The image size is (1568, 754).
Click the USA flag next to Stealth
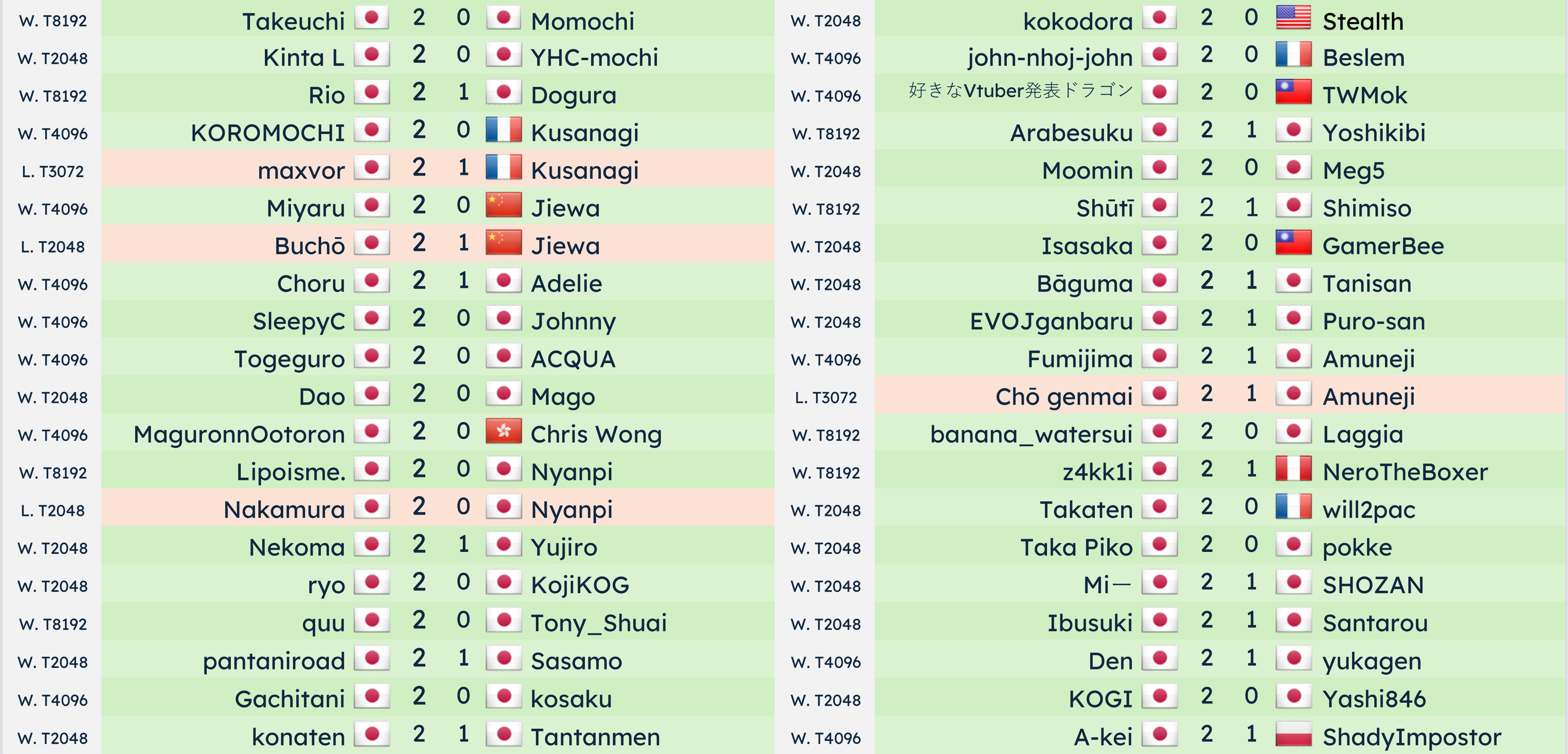pyautogui.click(x=1293, y=18)
